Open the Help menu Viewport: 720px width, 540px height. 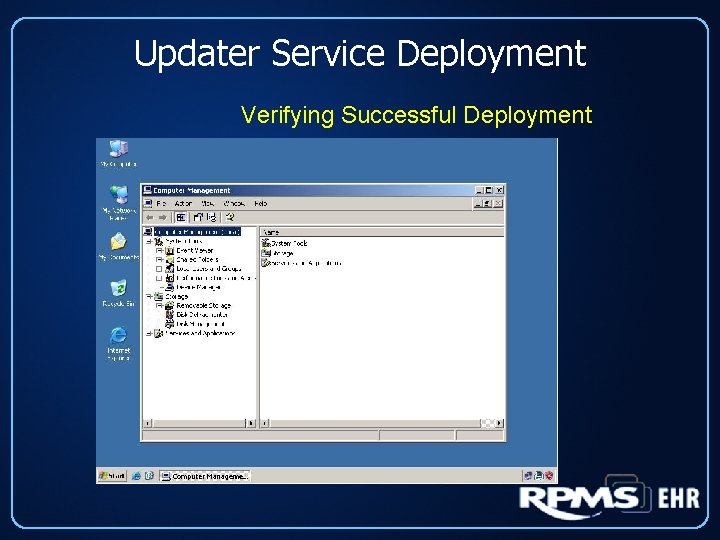tap(260, 203)
